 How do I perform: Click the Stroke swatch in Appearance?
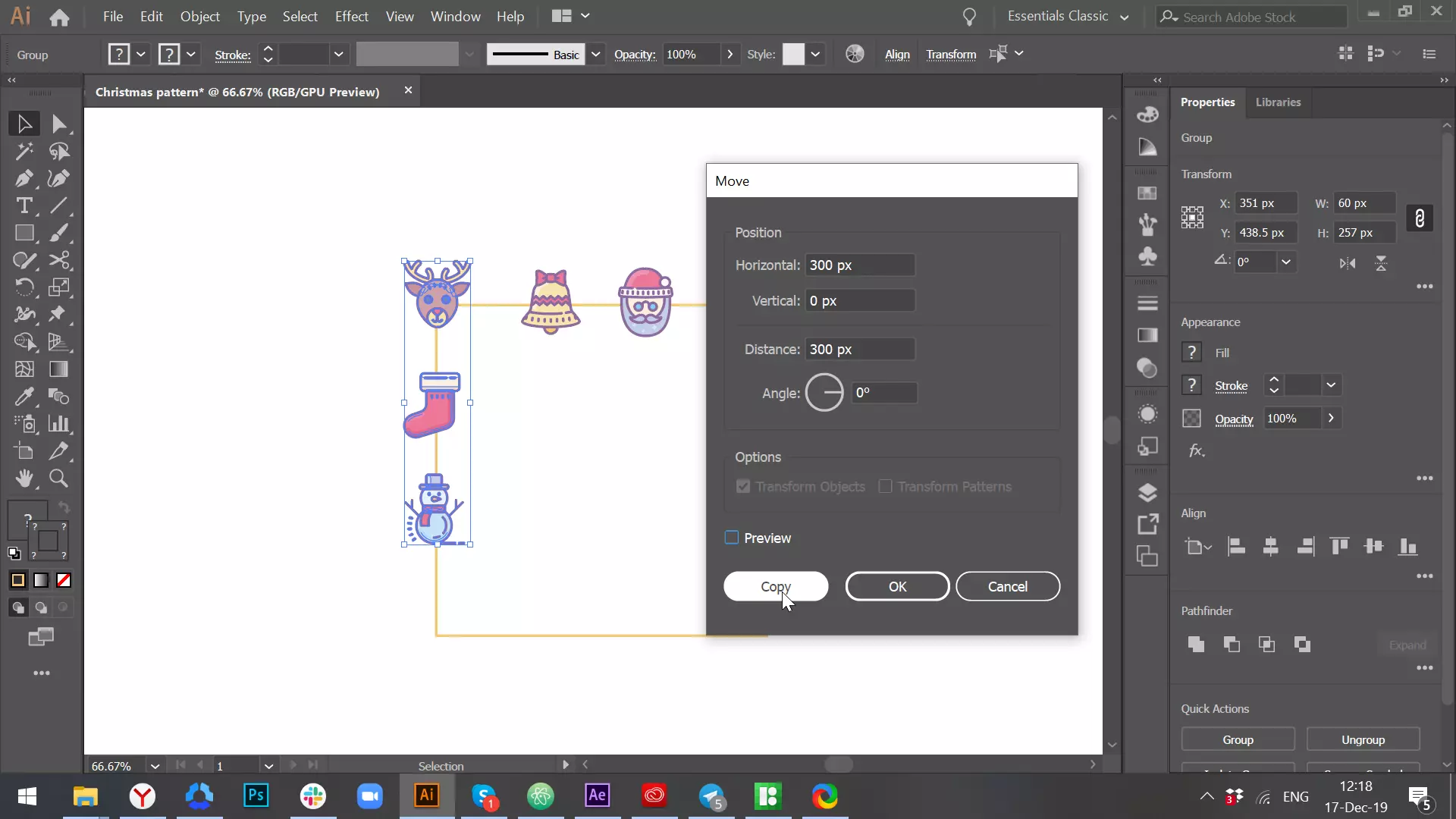pyautogui.click(x=1191, y=385)
